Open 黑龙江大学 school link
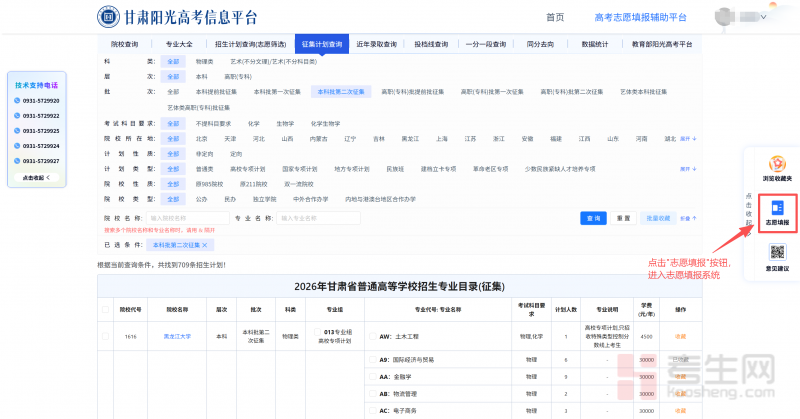 [177, 337]
